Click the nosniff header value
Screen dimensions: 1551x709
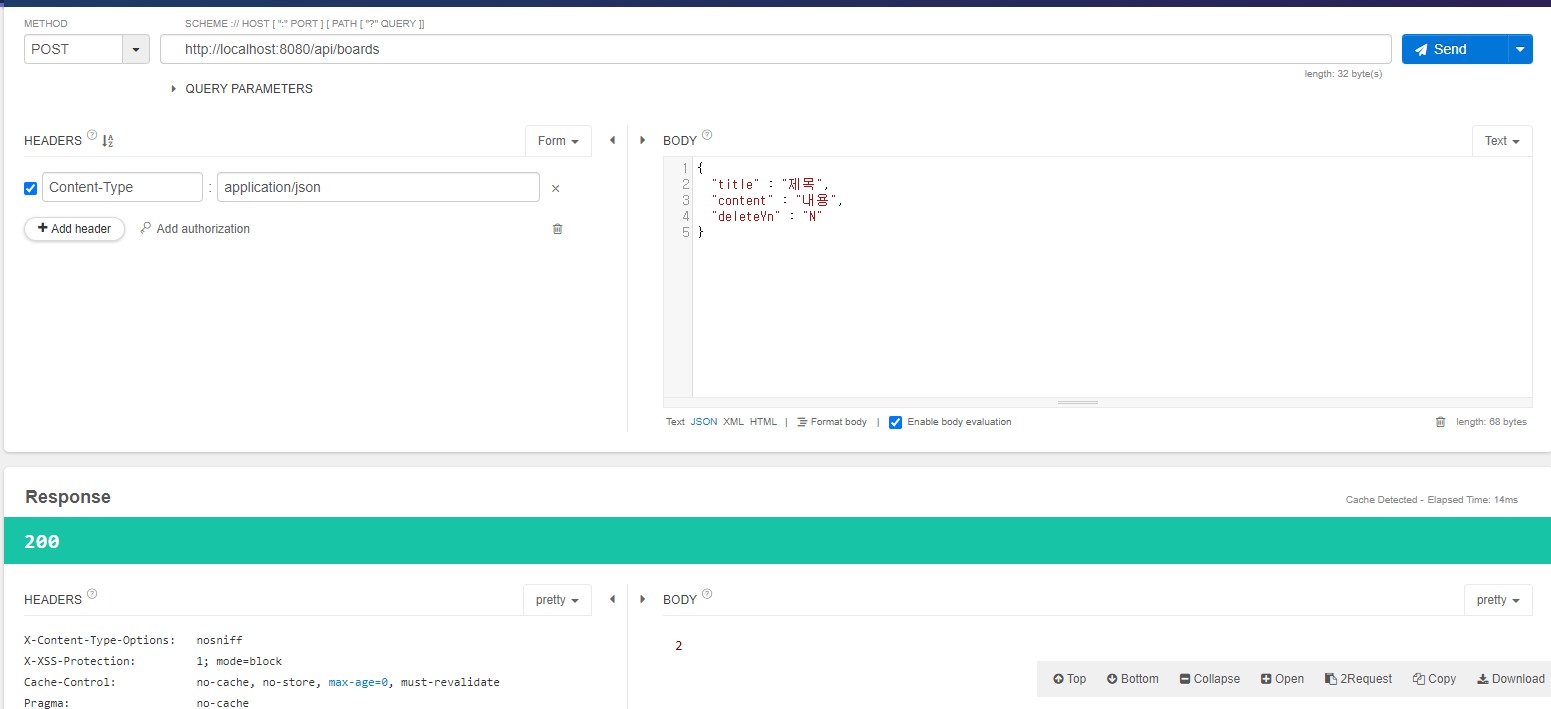219,640
